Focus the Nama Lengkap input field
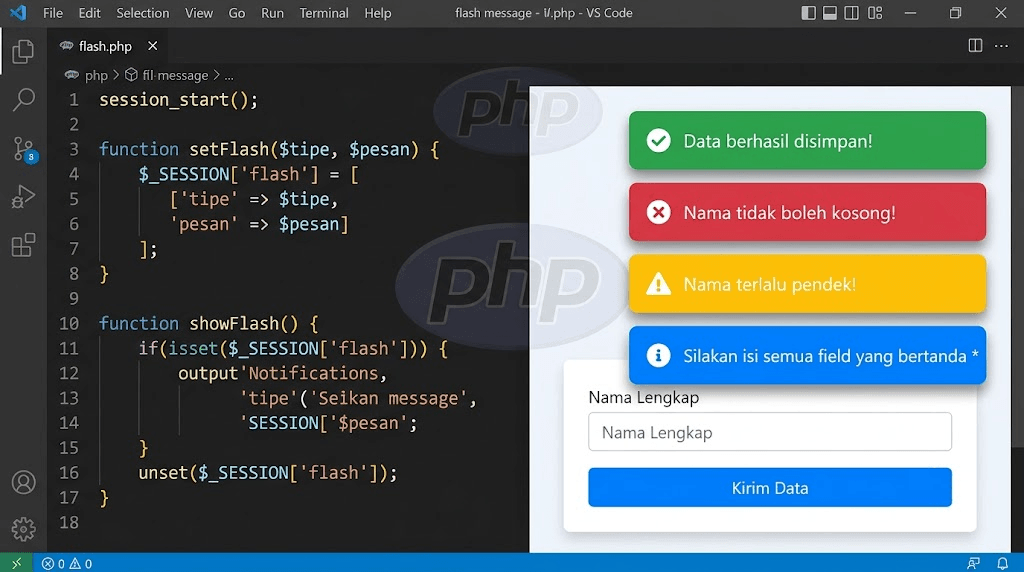Screen dimensions: 1024x572 (x=770, y=432)
